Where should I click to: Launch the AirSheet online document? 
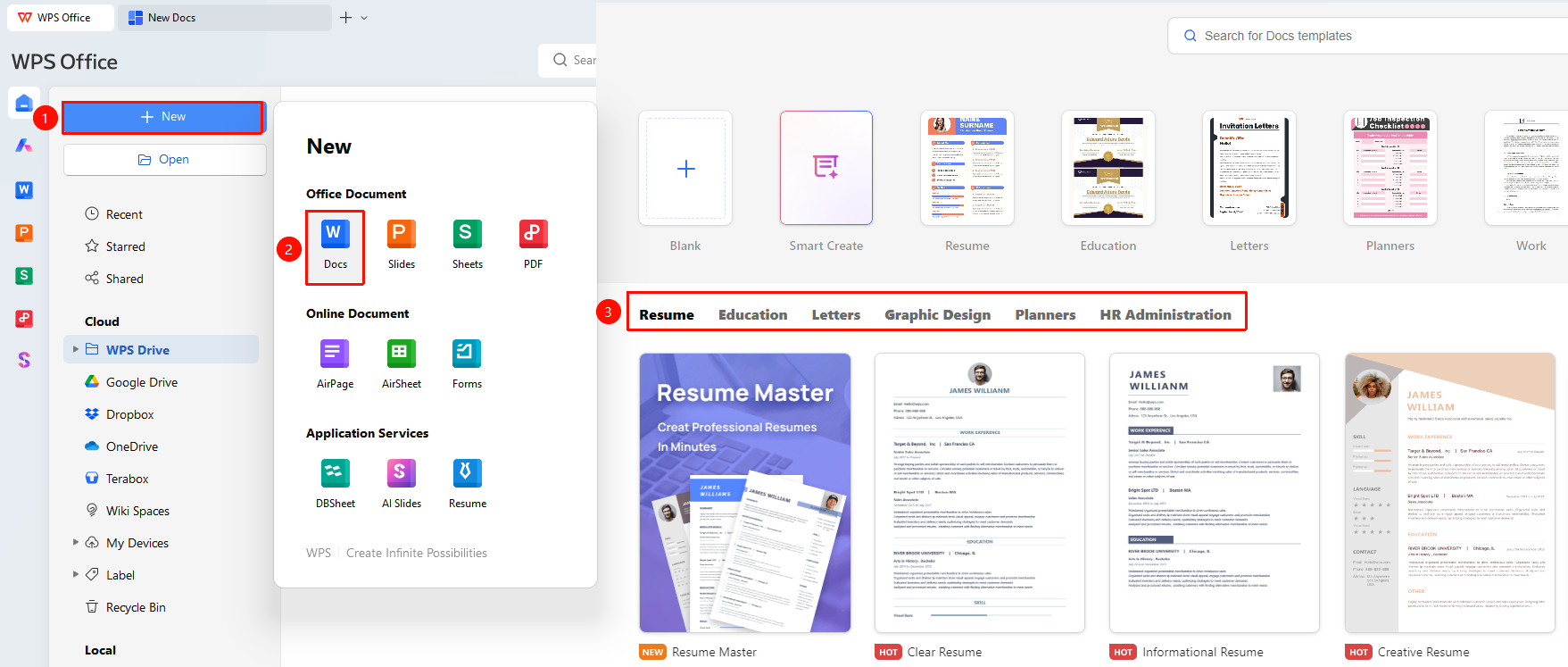401,354
